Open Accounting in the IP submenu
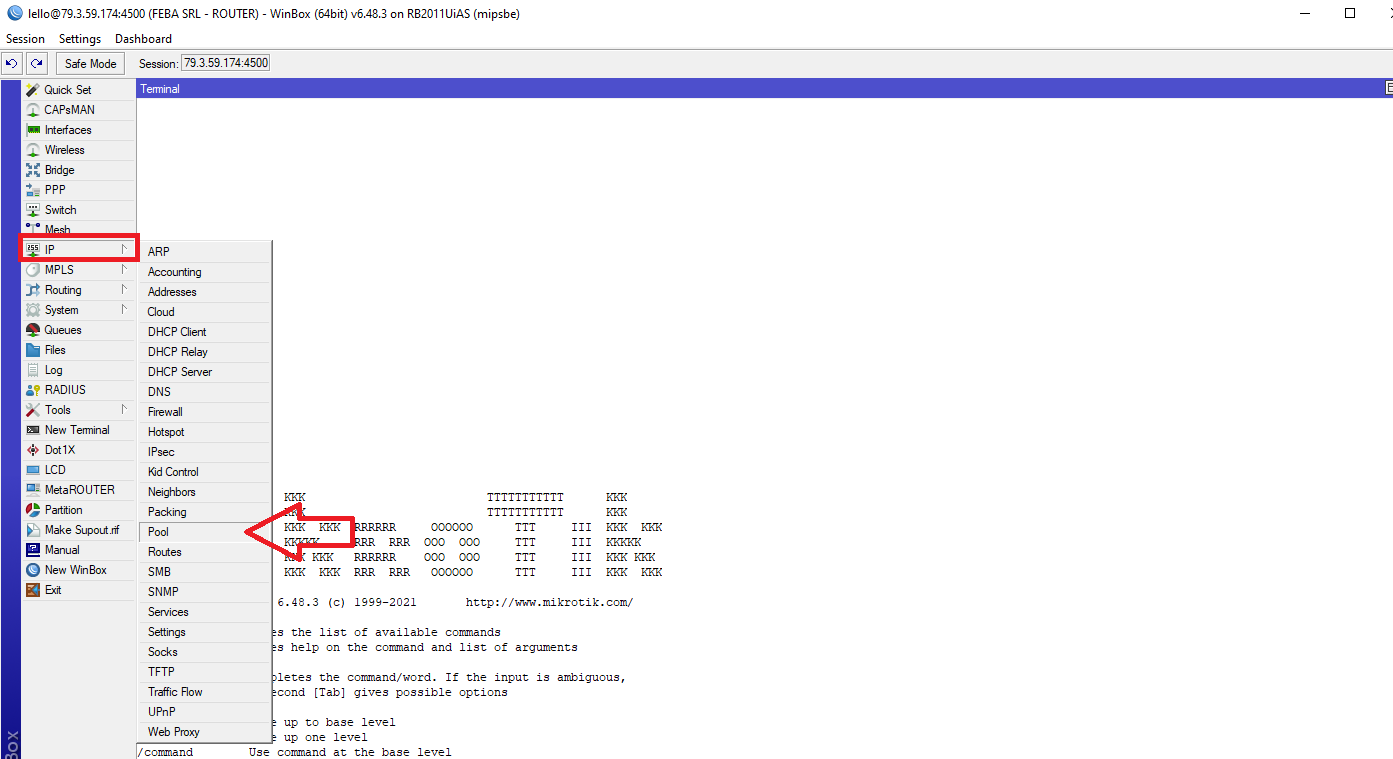The width and height of the screenshot is (1393, 759). click(205, 272)
